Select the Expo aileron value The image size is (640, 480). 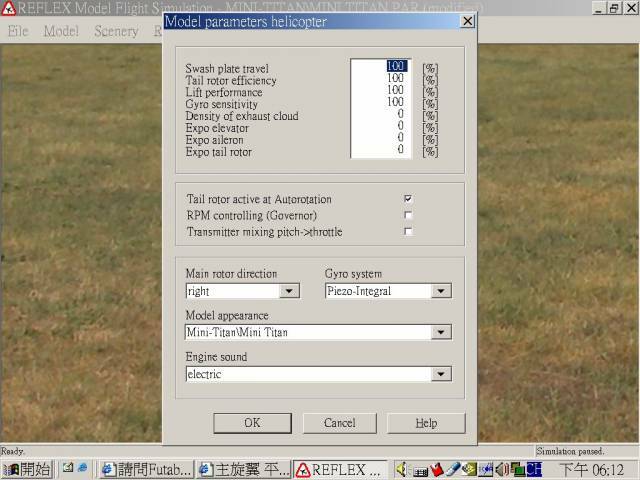(400, 137)
